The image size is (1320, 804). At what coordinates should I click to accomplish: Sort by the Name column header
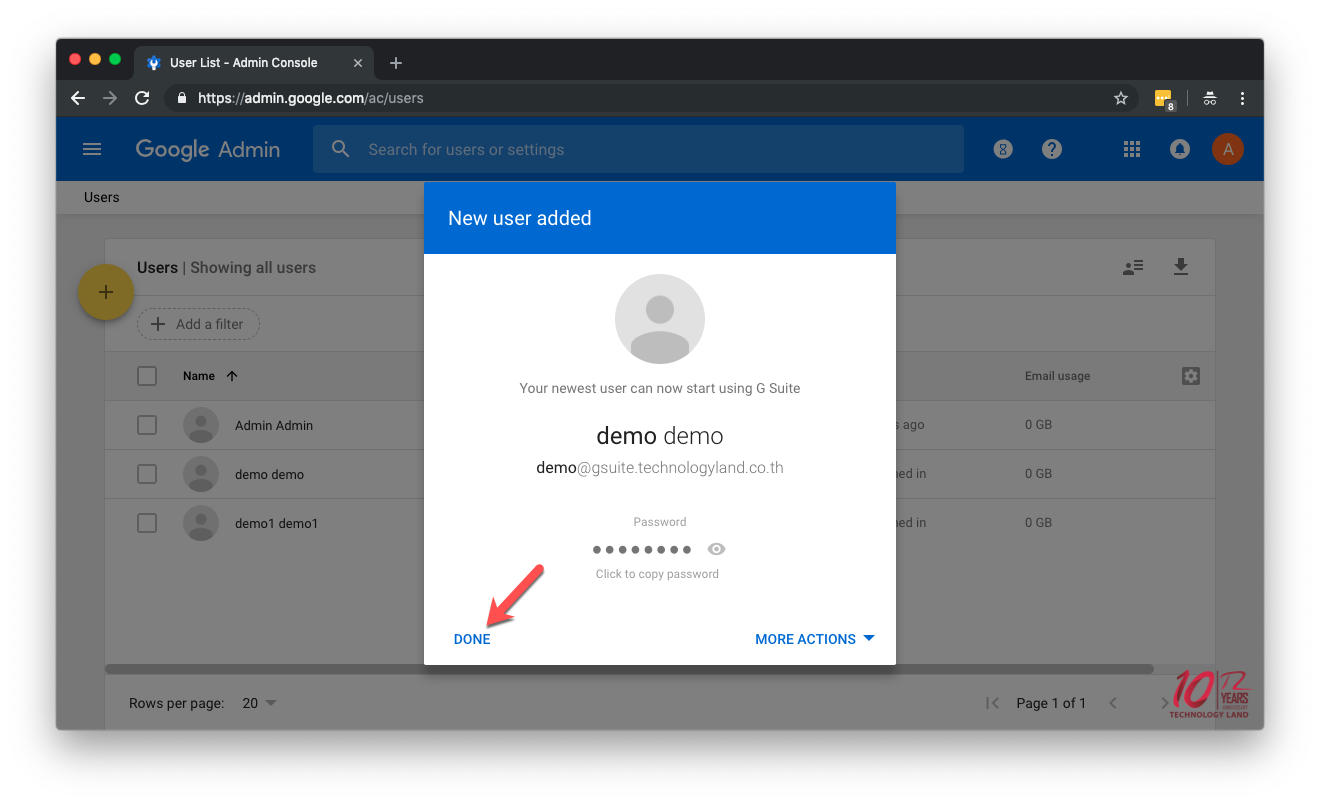click(x=199, y=376)
